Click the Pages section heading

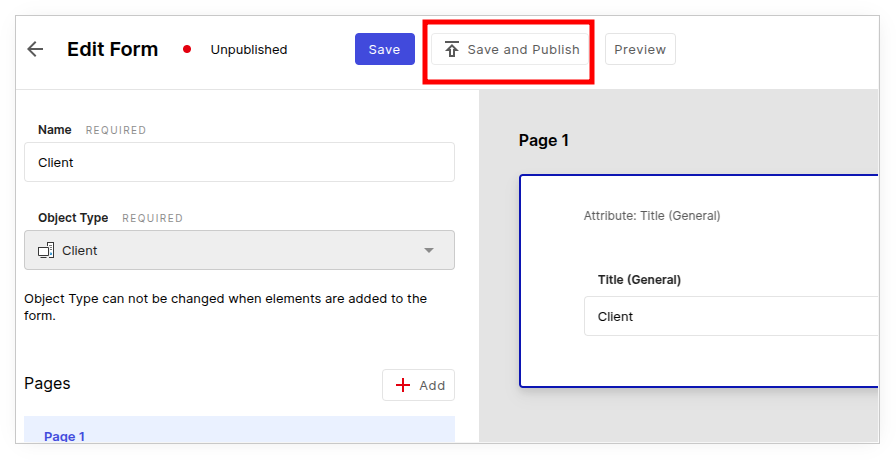click(x=47, y=383)
